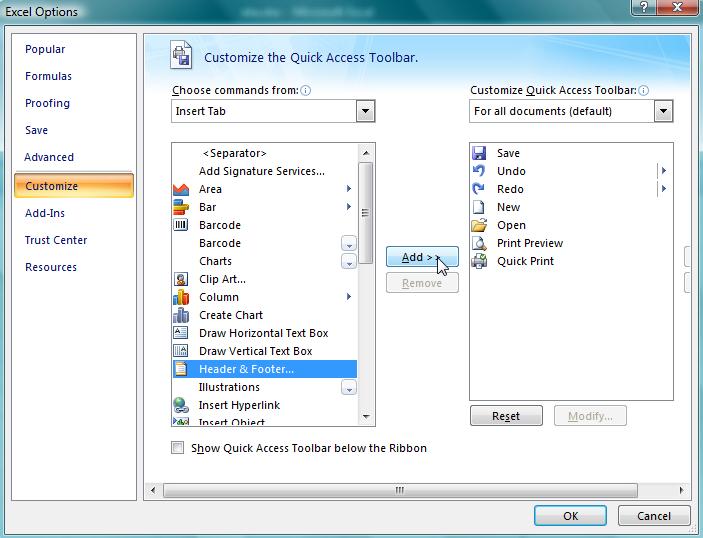Confirm with the OK button

pyautogui.click(x=570, y=516)
